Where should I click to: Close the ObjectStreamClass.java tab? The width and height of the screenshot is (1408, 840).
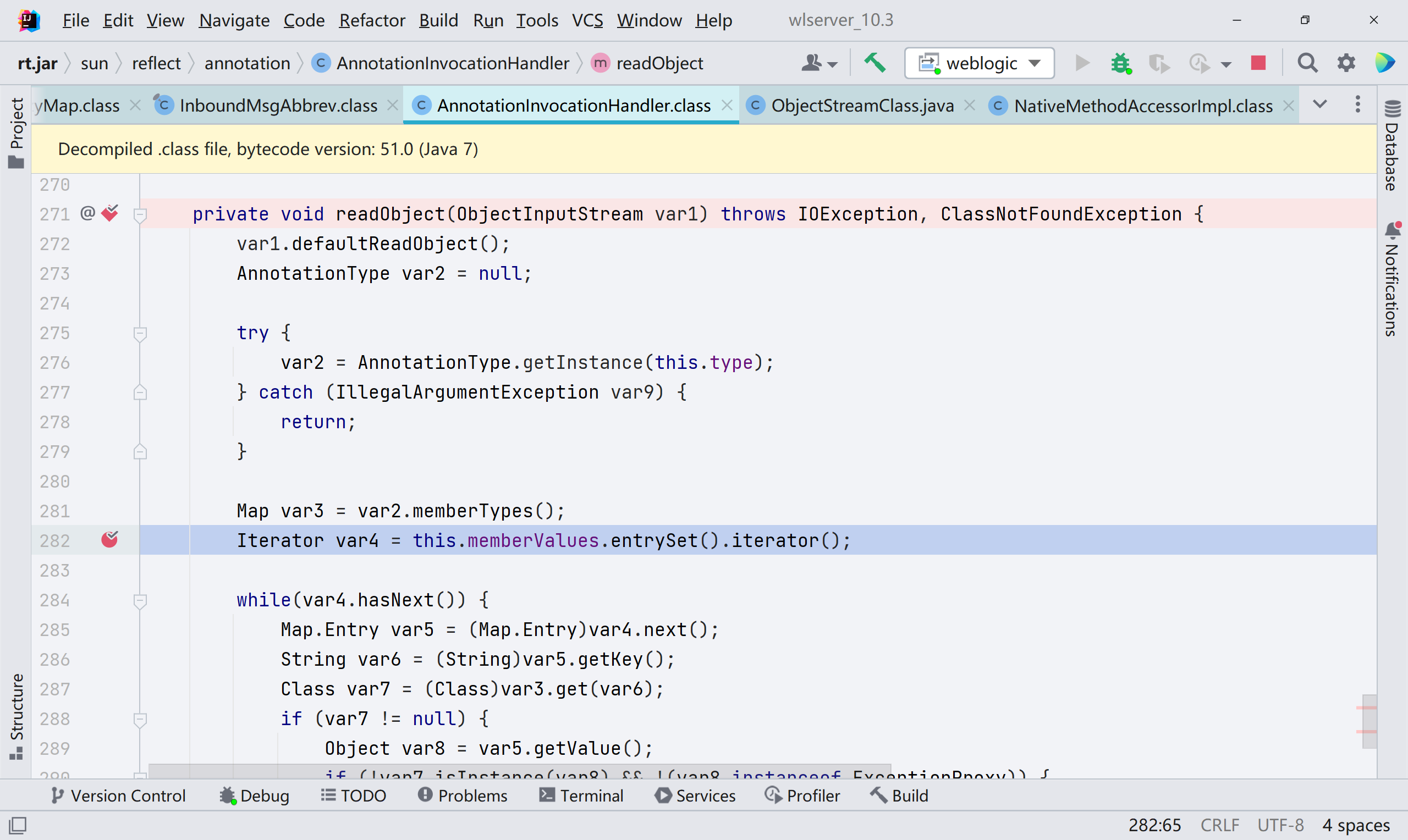click(969, 106)
